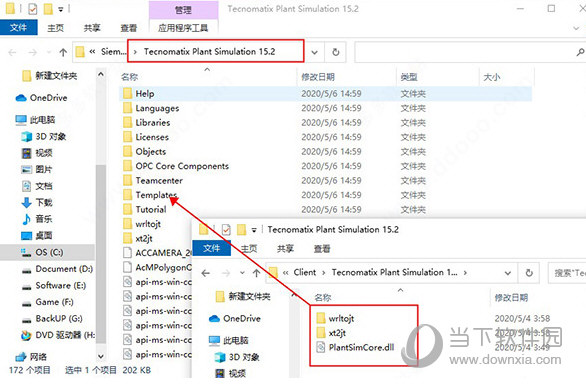Open quick access toolbar dropdown in back window
Screen dimensions: 586x389
[61, 9]
